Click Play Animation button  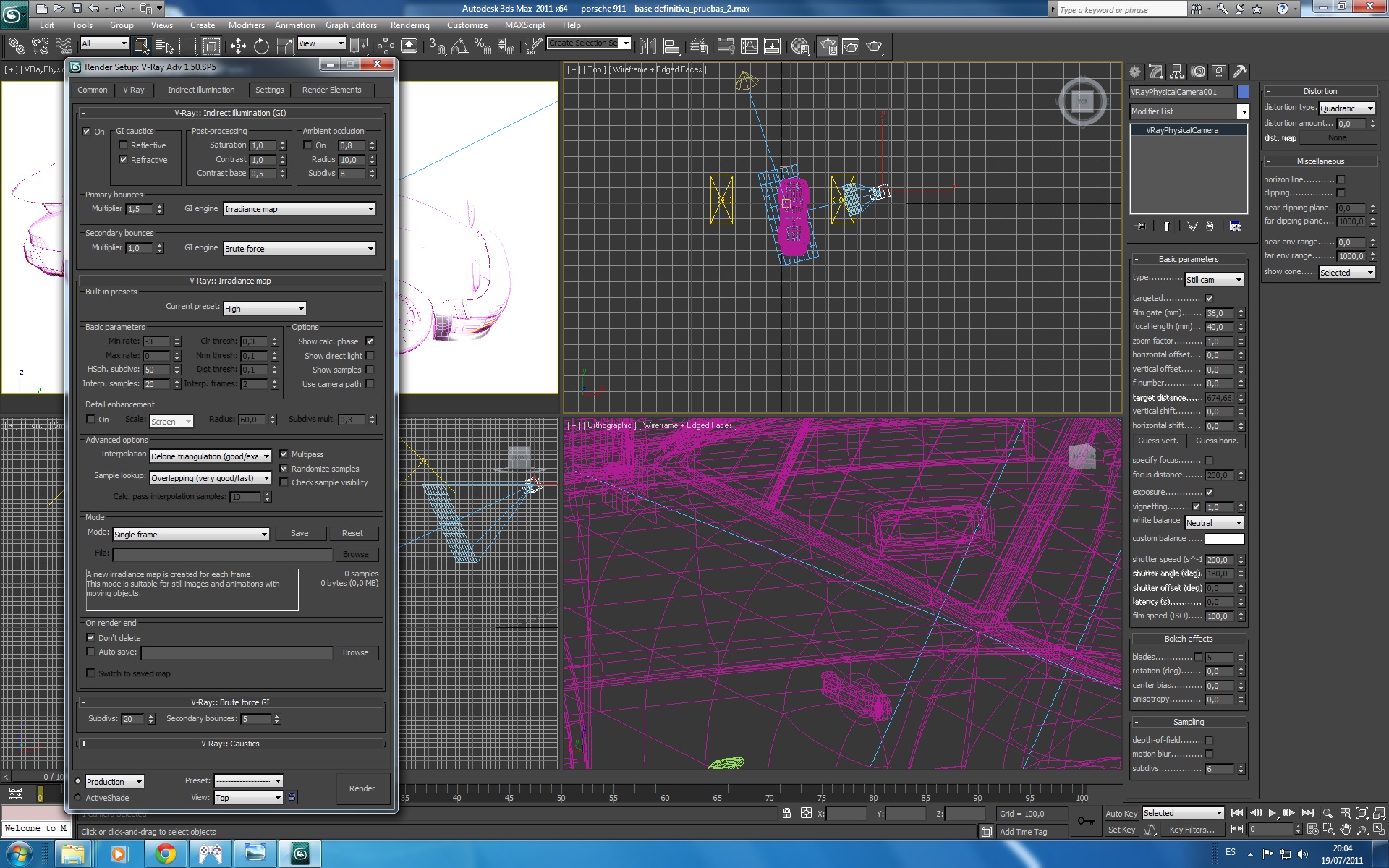[x=1273, y=813]
